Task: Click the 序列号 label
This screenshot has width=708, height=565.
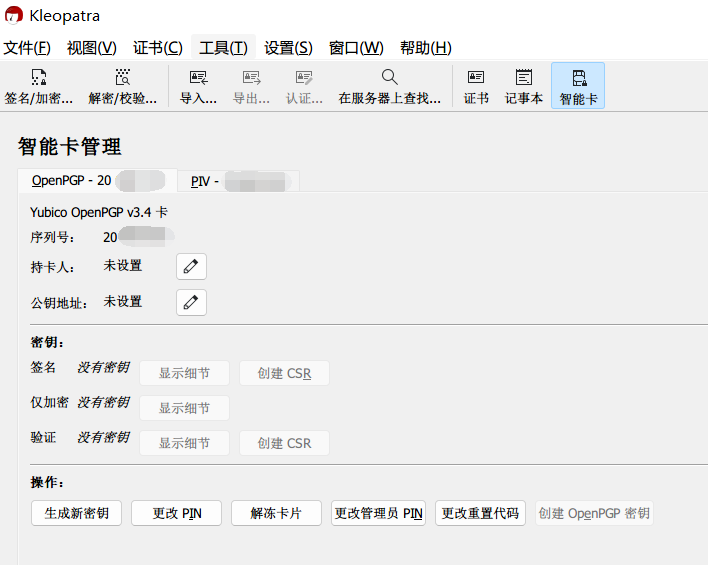Action: [52, 237]
